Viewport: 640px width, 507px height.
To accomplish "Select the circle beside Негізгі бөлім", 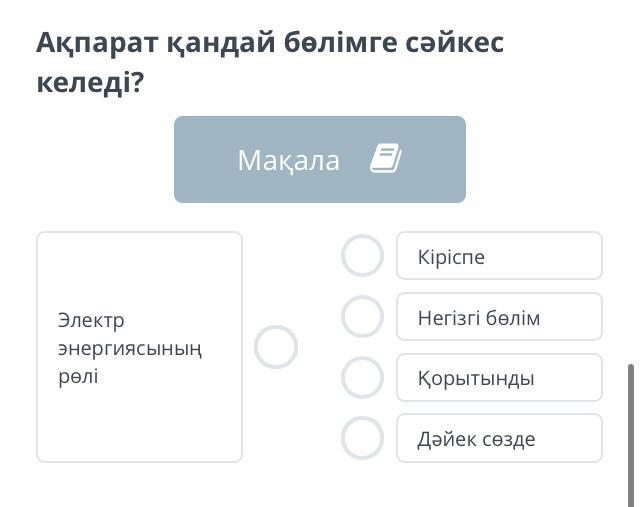I will pos(362,317).
